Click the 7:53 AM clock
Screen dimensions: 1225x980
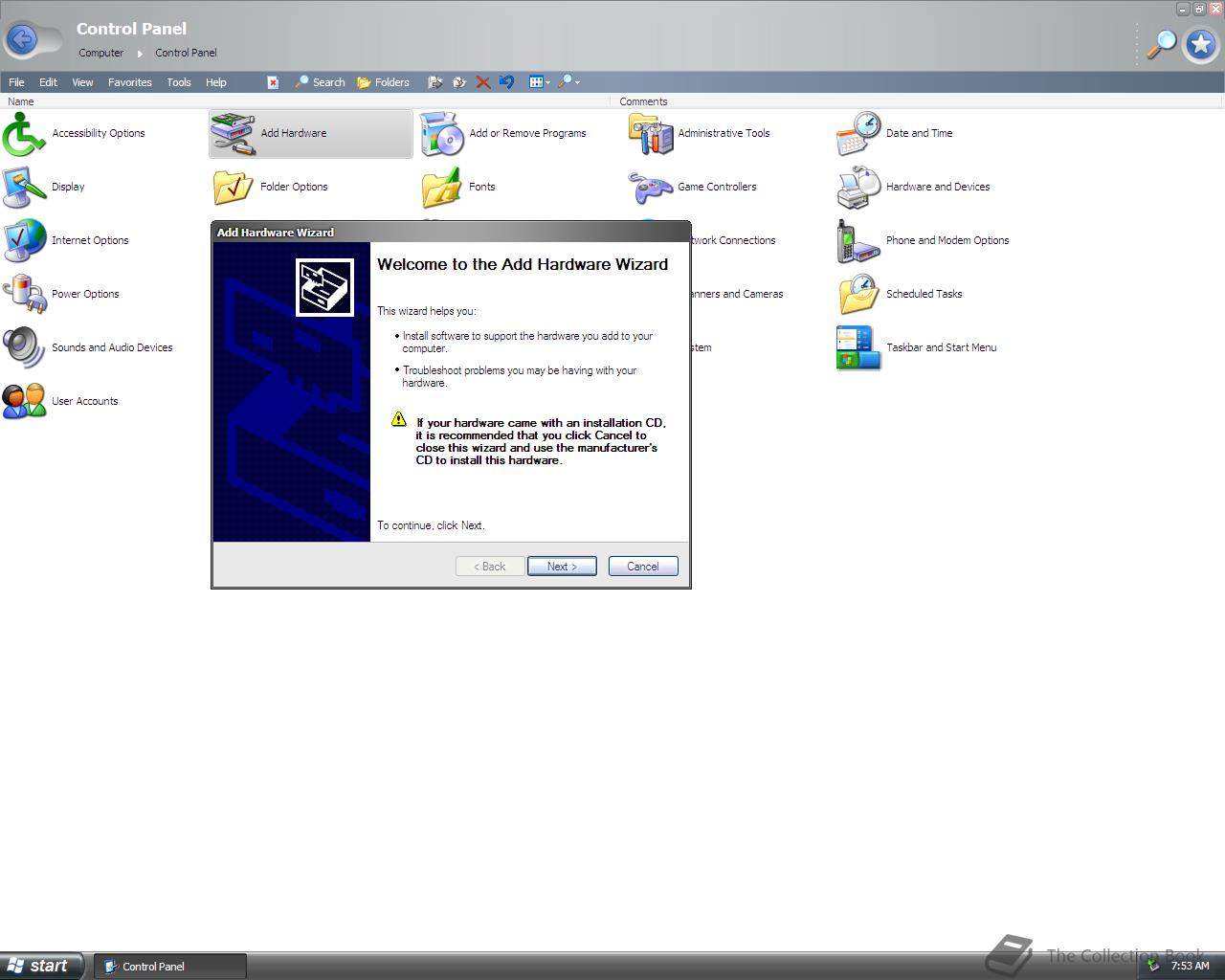[1191, 966]
